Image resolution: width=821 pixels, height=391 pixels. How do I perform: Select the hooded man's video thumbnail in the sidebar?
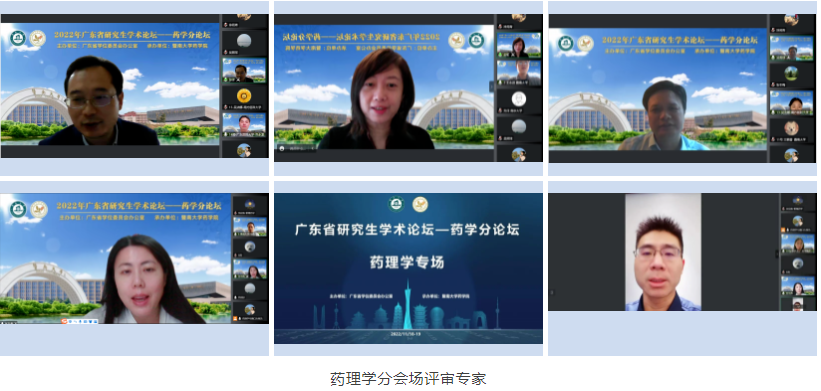coord(518,73)
